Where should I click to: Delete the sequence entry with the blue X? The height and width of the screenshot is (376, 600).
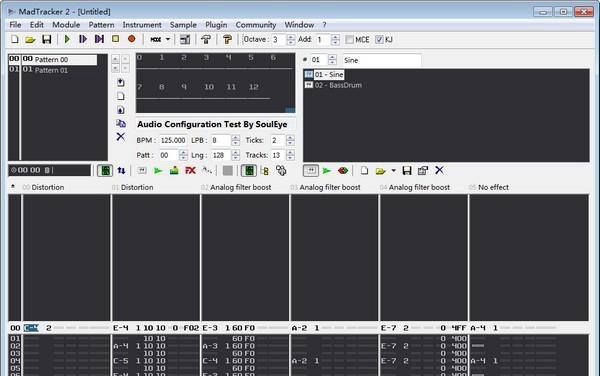coord(121,137)
